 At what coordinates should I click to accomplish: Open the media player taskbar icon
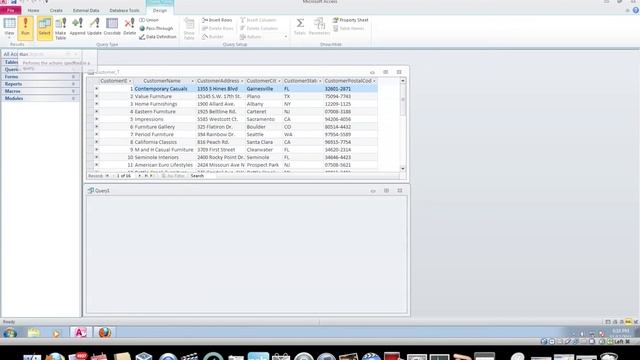point(56,333)
